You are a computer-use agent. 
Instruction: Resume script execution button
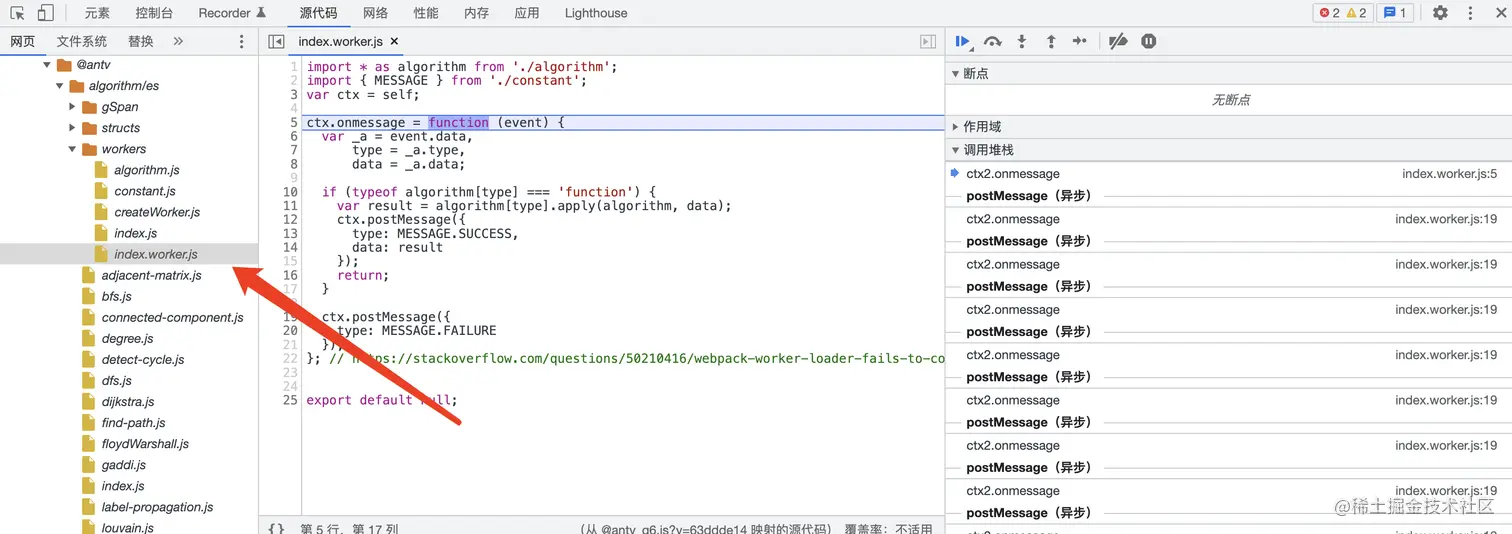pyautogui.click(x=963, y=41)
